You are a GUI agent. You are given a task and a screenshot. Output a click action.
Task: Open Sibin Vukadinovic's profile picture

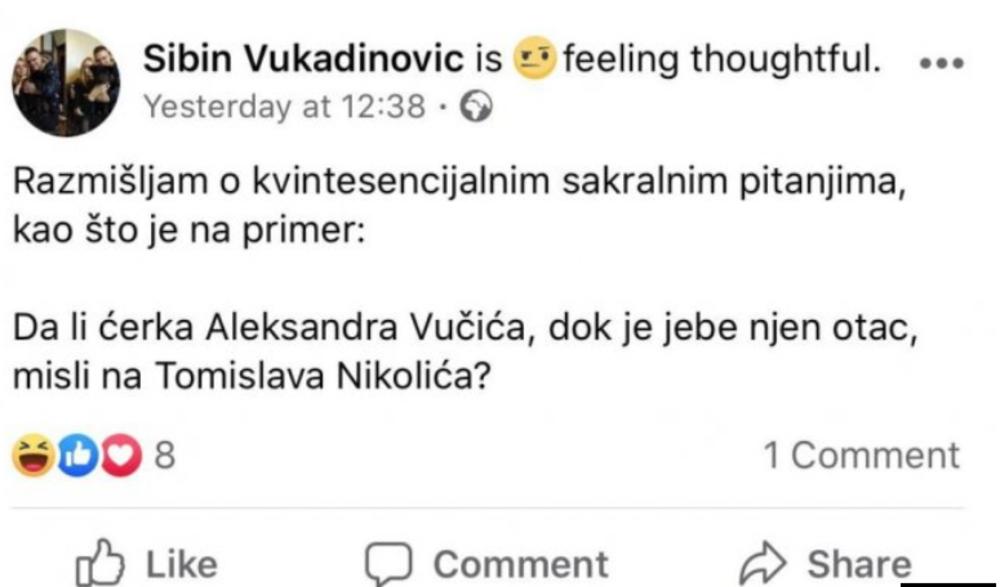[66, 82]
